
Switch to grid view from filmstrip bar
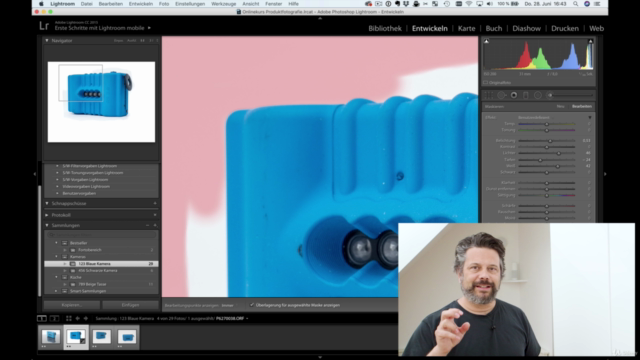[69, 318]
